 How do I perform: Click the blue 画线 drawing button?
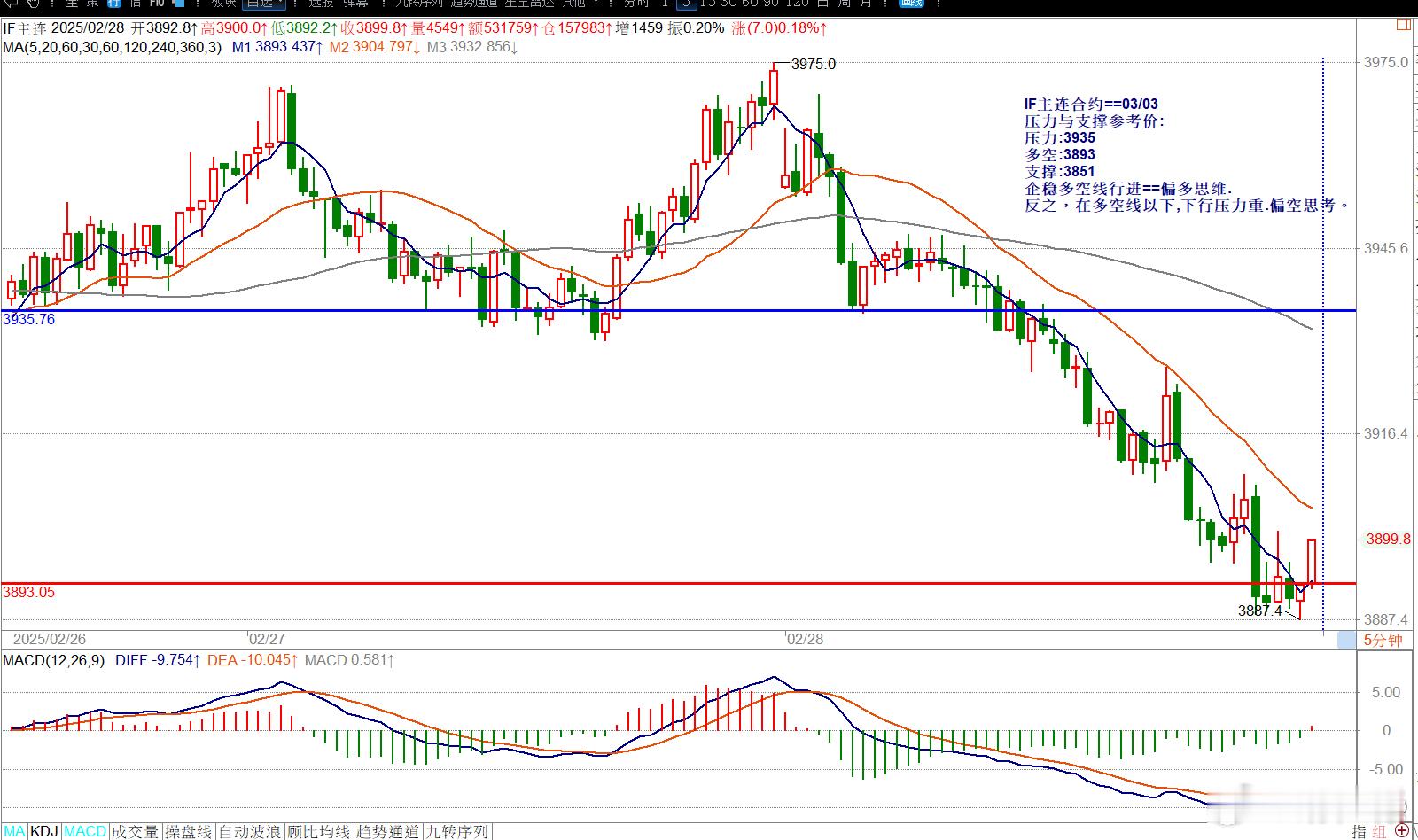[x=910, y=3]
